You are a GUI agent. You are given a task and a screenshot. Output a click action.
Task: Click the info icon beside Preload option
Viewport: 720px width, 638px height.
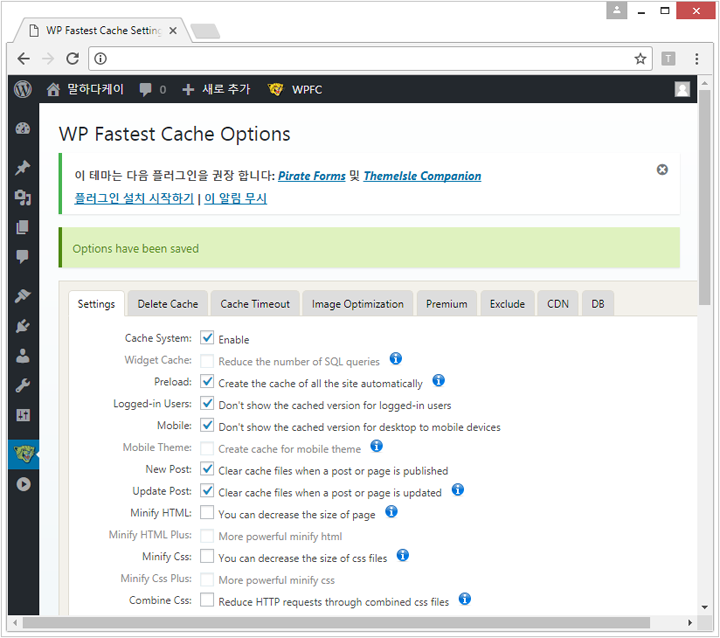pos(438,381)
